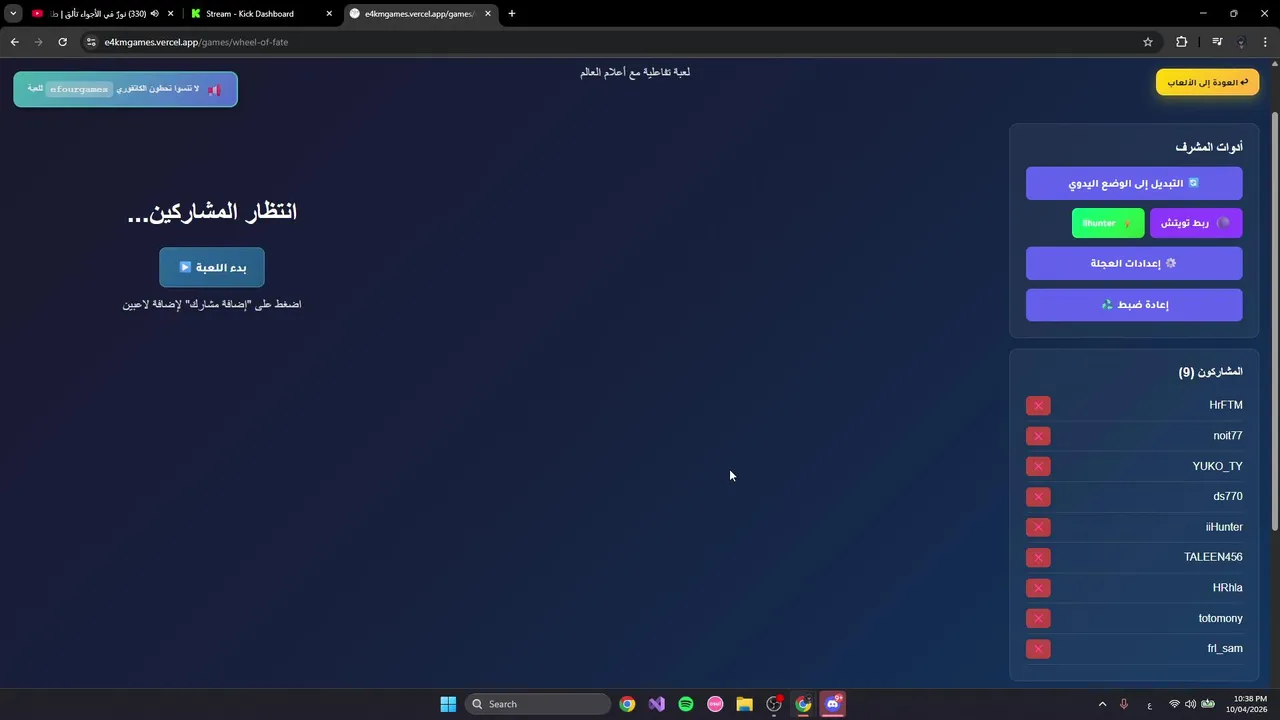Remove participant HrFTM
The width and height of the screenshot is (1280, 720).
pos(1038,405)
